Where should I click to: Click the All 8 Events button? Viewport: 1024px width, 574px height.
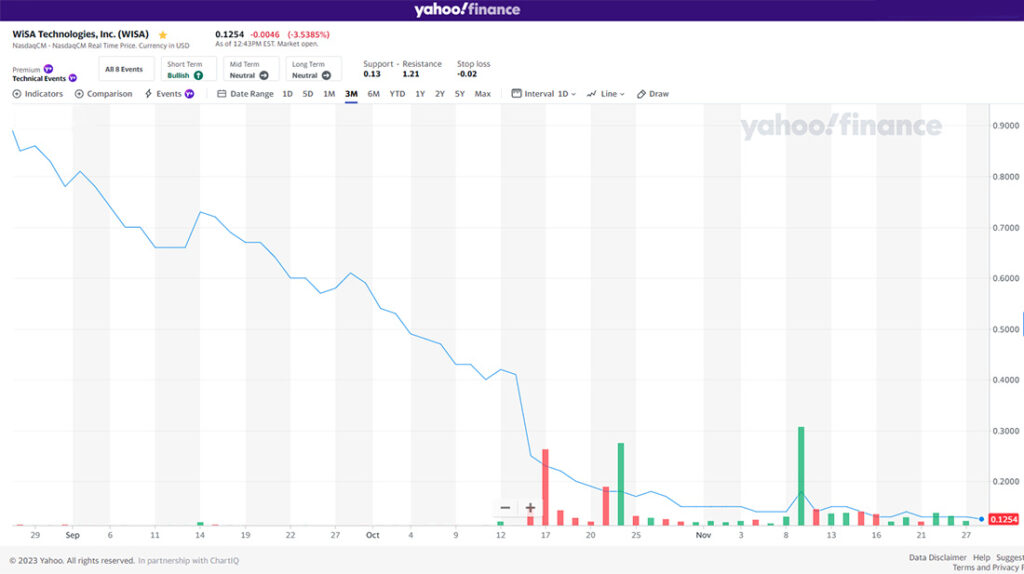[x=126, y=69]
